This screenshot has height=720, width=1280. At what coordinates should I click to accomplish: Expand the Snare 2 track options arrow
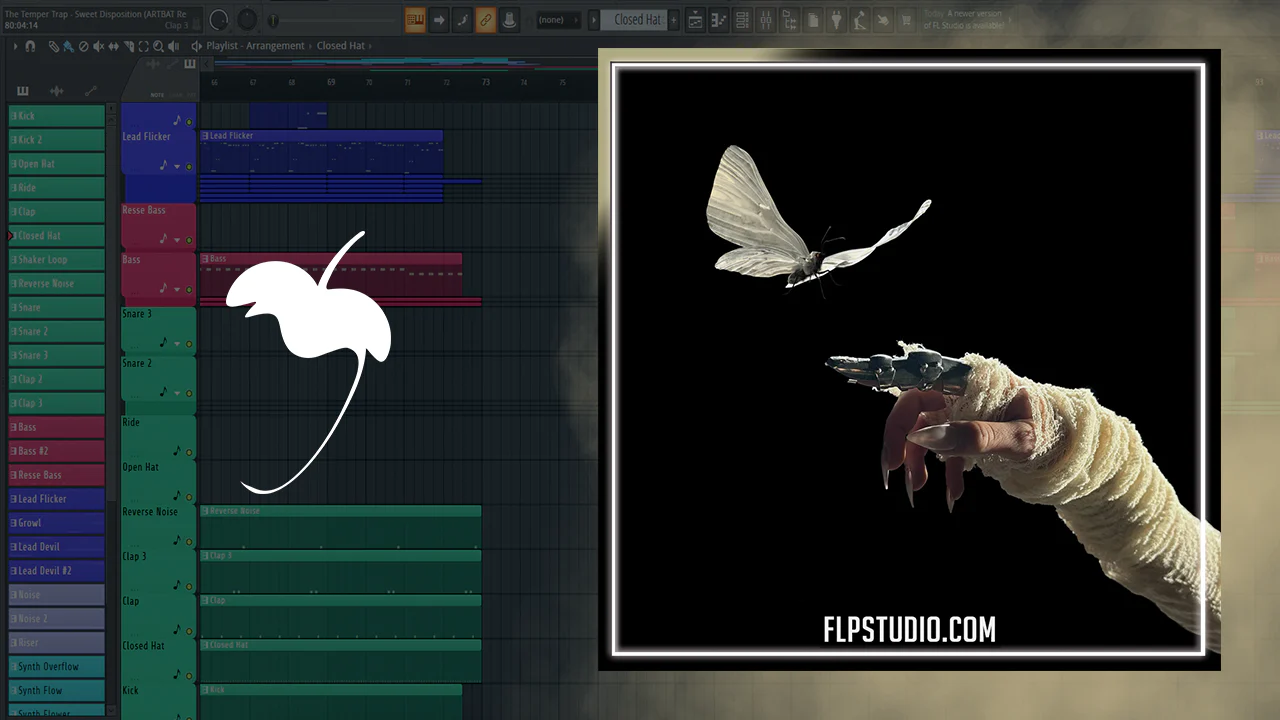177,394
